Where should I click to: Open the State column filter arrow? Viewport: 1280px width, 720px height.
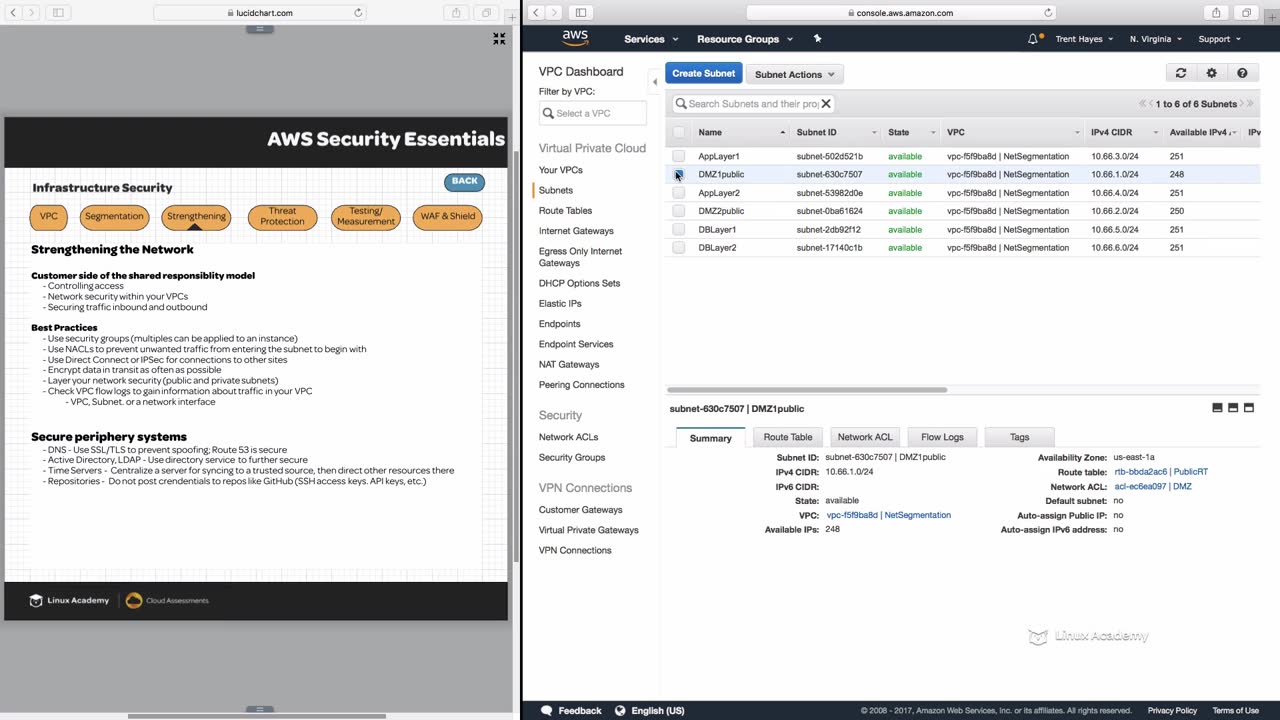(933, 132)
